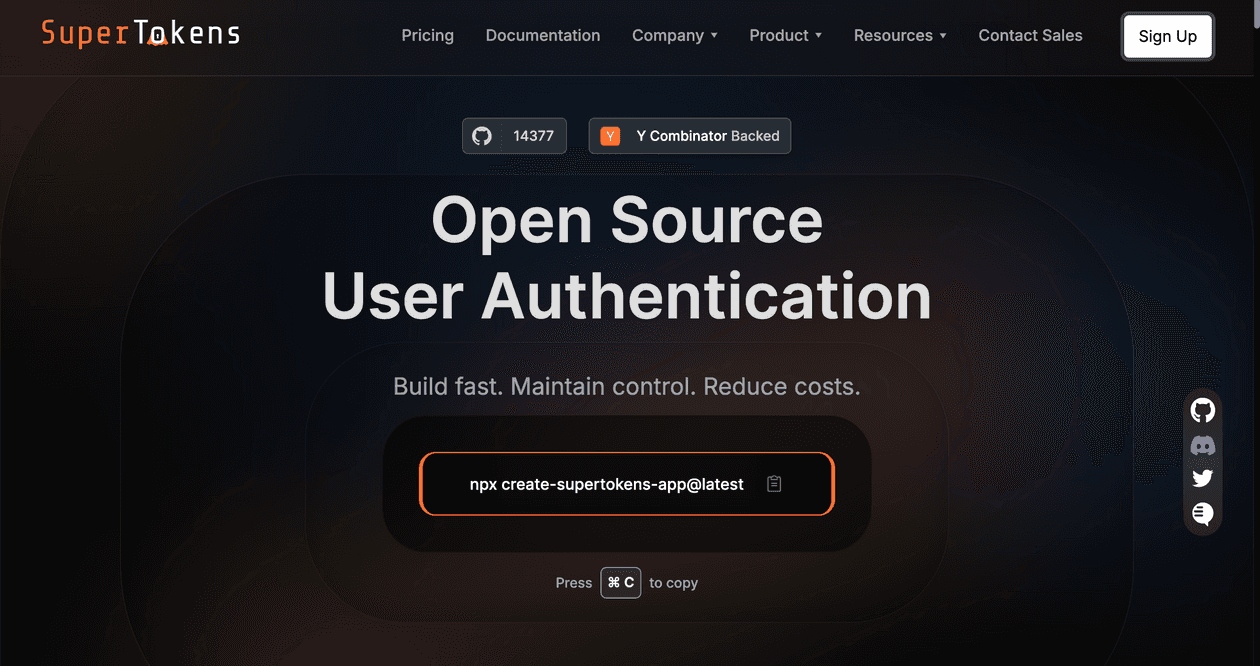This screenshot has height=666, width=1260.
Task: Click the orange Y Combinator logo
Action: pos(610,136)
